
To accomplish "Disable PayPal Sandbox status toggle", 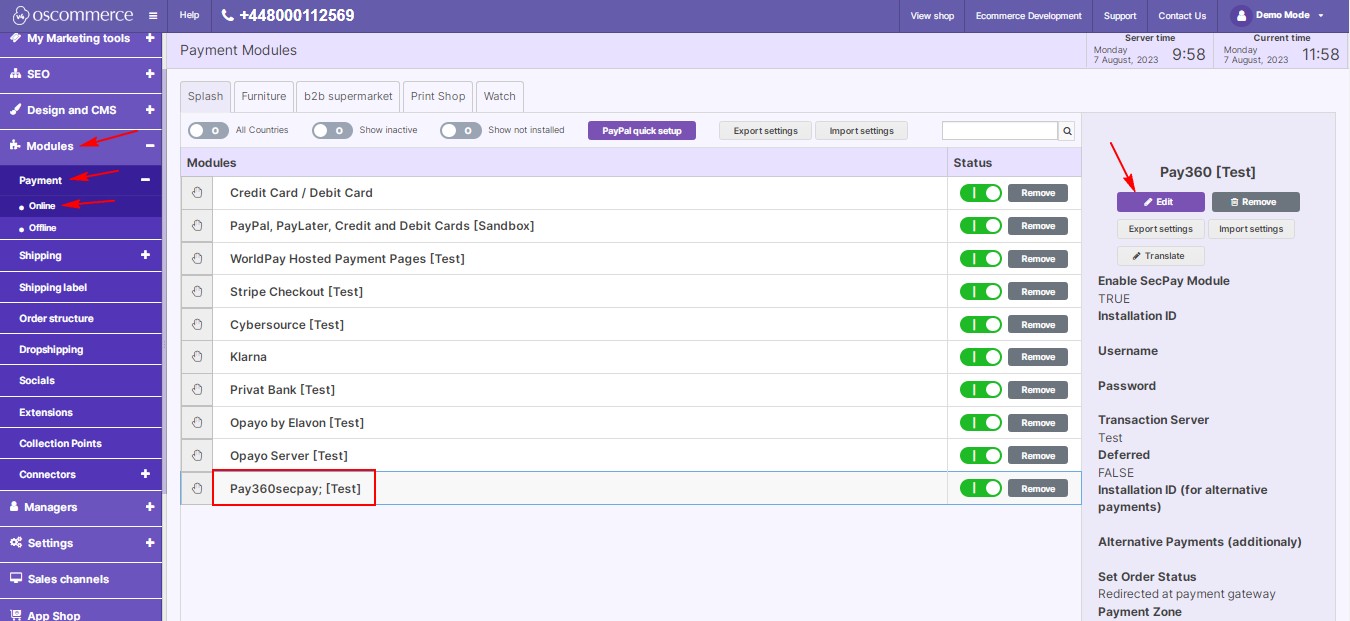I will pyautogui.click(x=980, y=226).
